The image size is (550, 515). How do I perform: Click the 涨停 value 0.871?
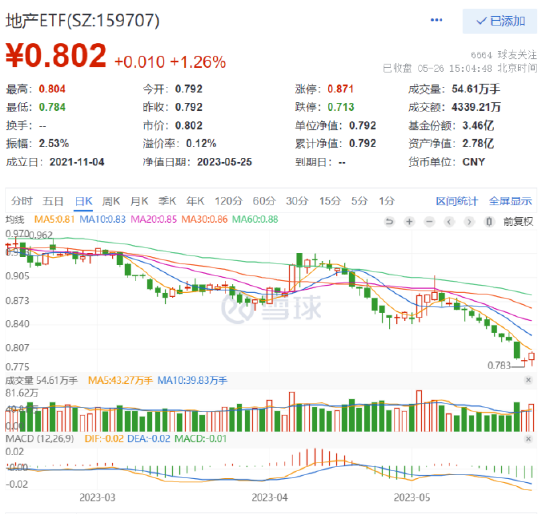[x=340, y=89]
